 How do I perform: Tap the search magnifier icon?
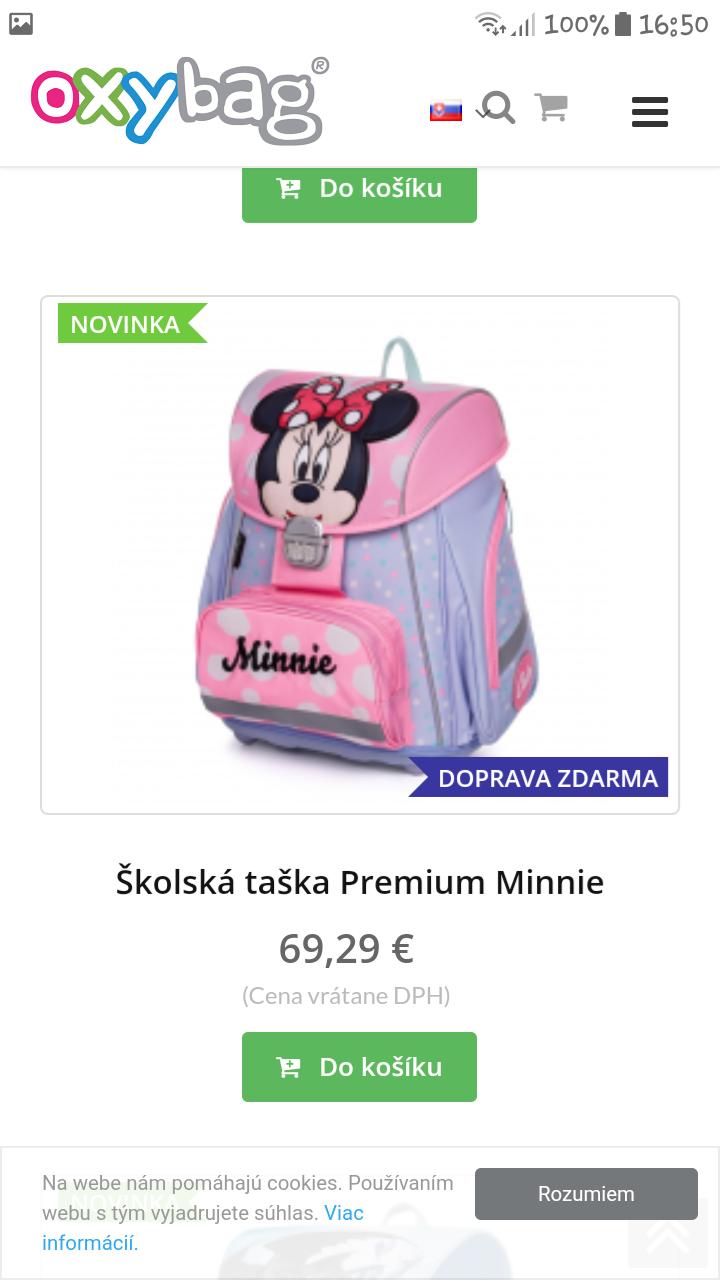[497, 108]
